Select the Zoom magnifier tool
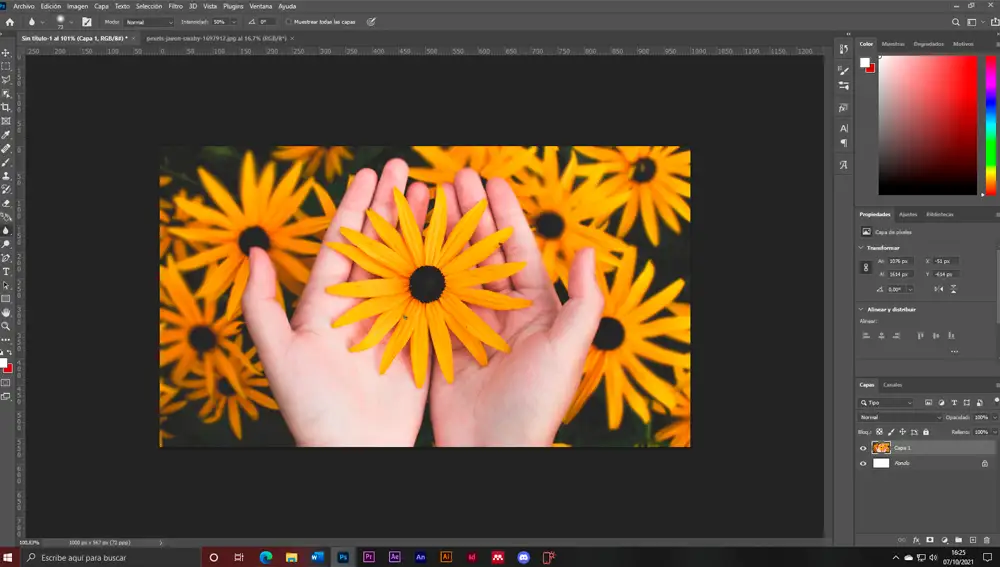Image resolution: width=1000 pixels, height=567 pixels. [x=6, y=326]
